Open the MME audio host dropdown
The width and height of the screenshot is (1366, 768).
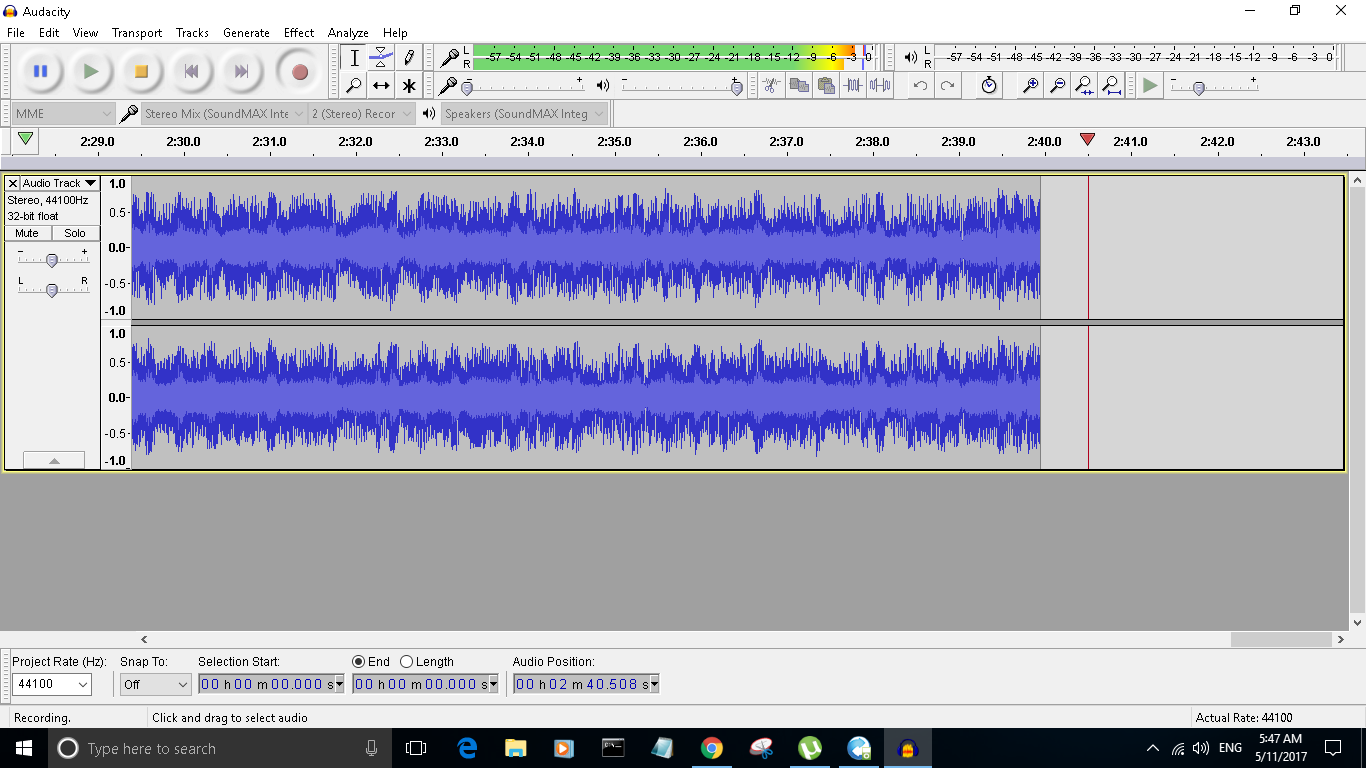tap(64, 114)
